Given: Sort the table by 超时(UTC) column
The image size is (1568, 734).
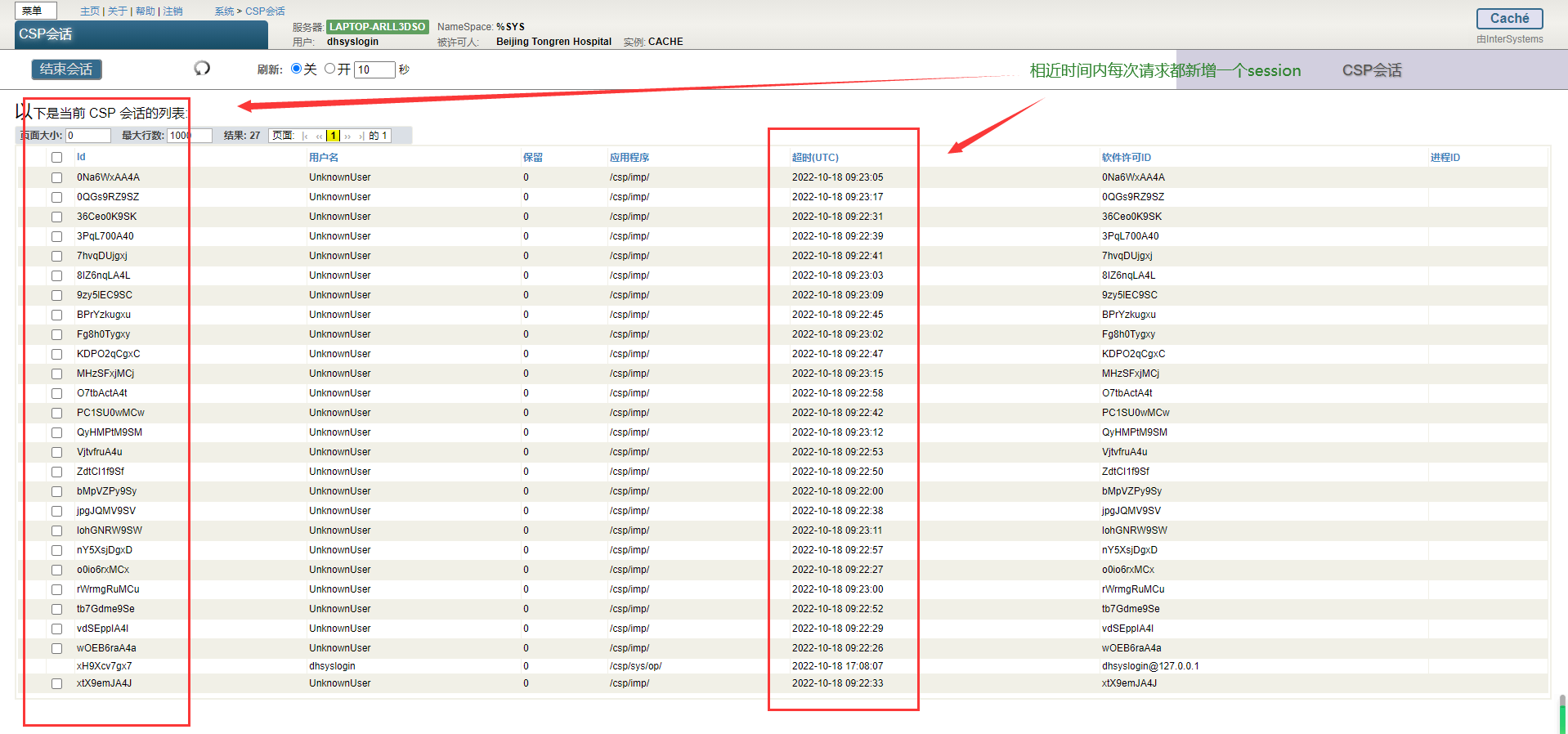Looking at the screenshot, I should (x=814, y=158).
